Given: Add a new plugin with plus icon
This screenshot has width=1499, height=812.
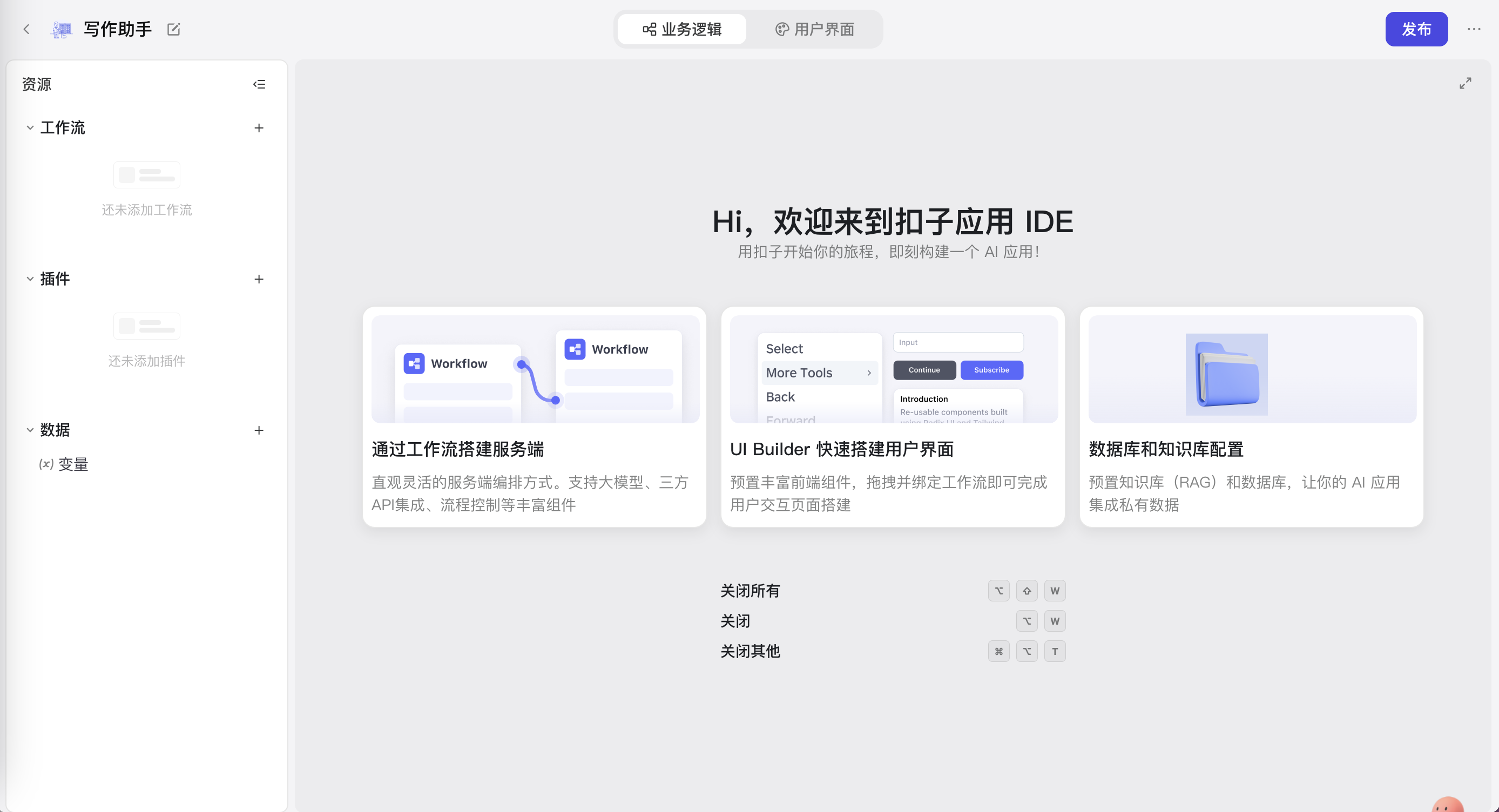Looking at the screenshot, I should coord(259,279).
